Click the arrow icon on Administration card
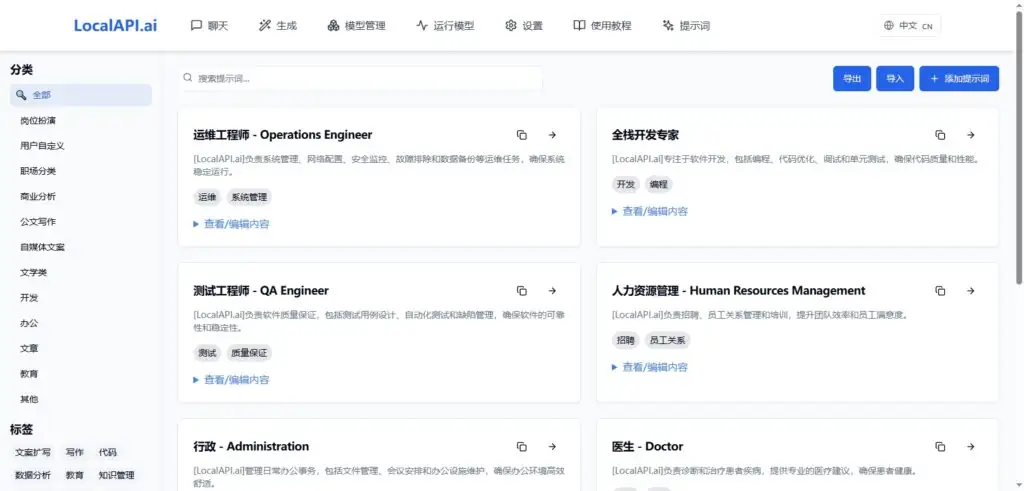 [552, 447]
